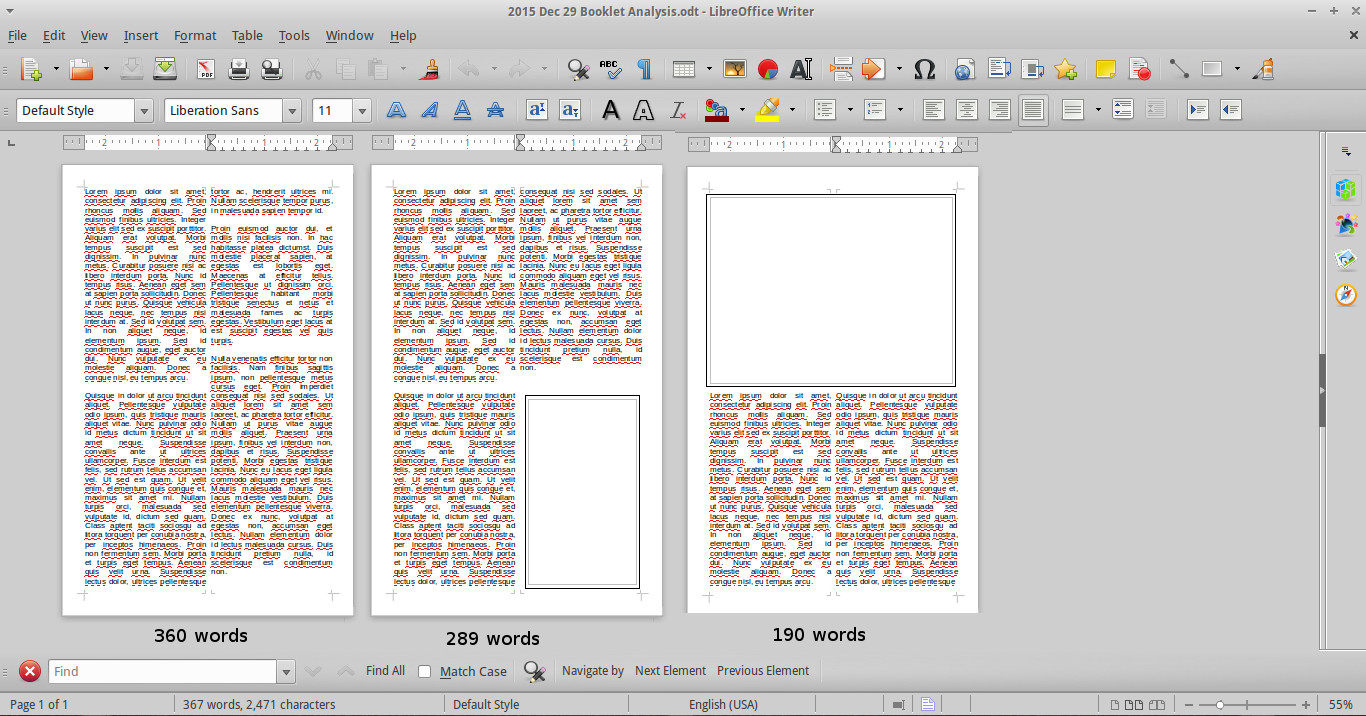Image resolution: width=1366 pixels, height=716 pixels.
Task: Open the Table menu
Action: click(247, 35)
